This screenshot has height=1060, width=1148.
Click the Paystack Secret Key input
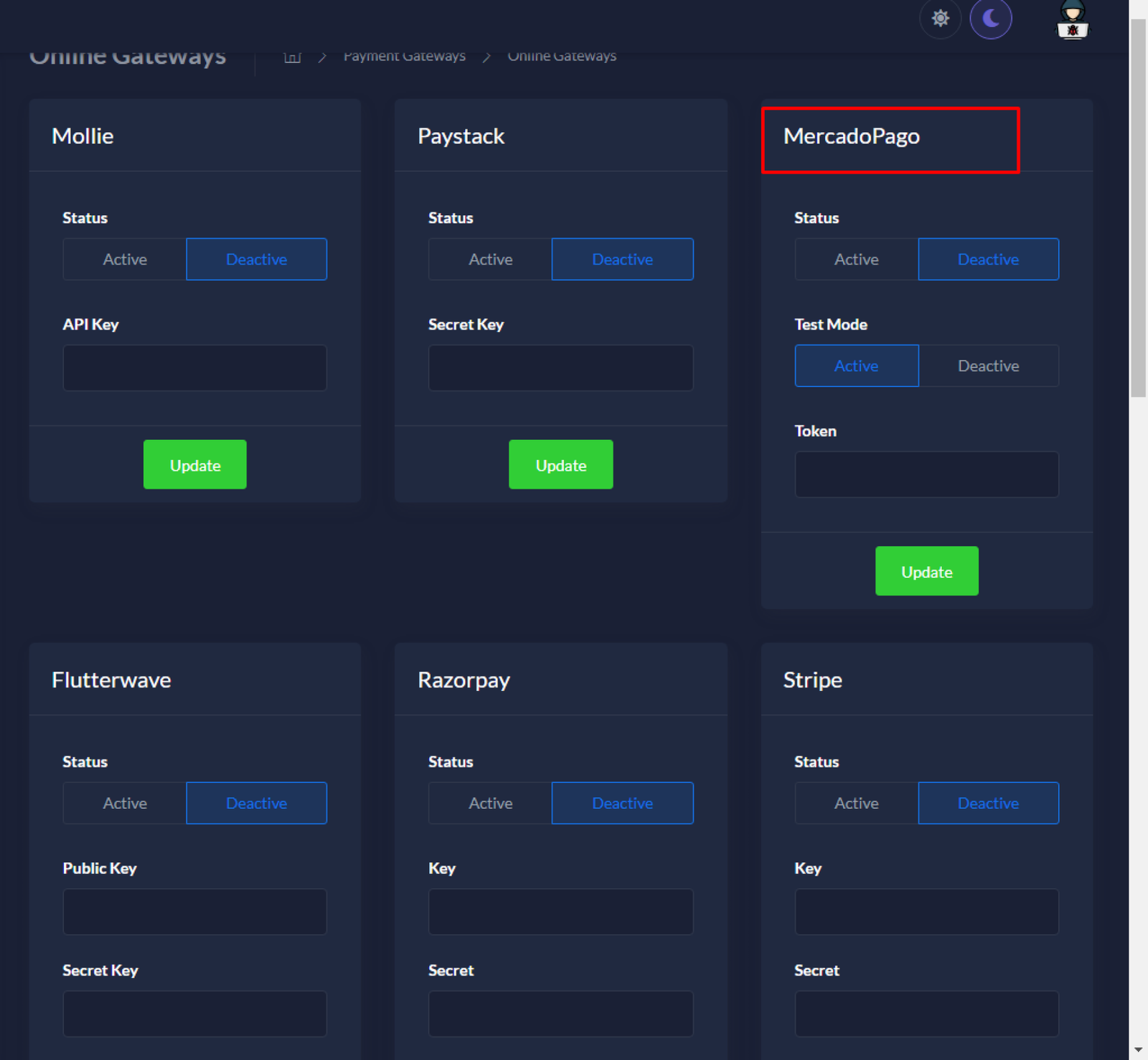click(x=560, y=368)
